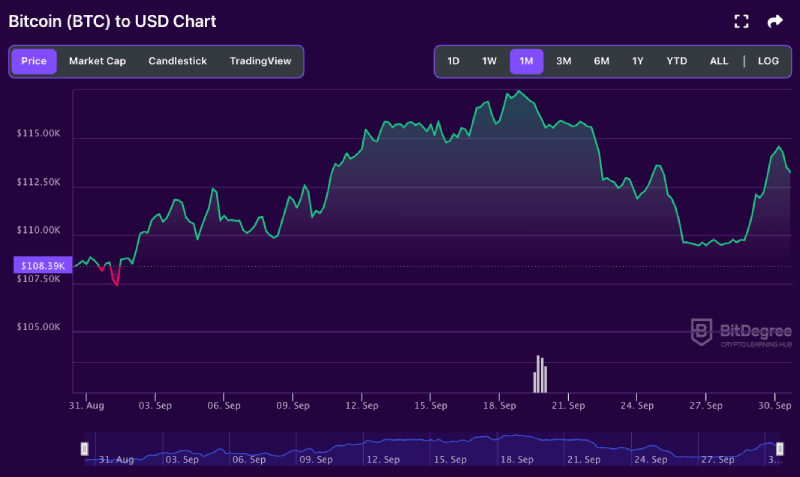Show the 1Y price history
Image resolution: width=800 pixels, height=477 pixels.
tap(638, 61)
